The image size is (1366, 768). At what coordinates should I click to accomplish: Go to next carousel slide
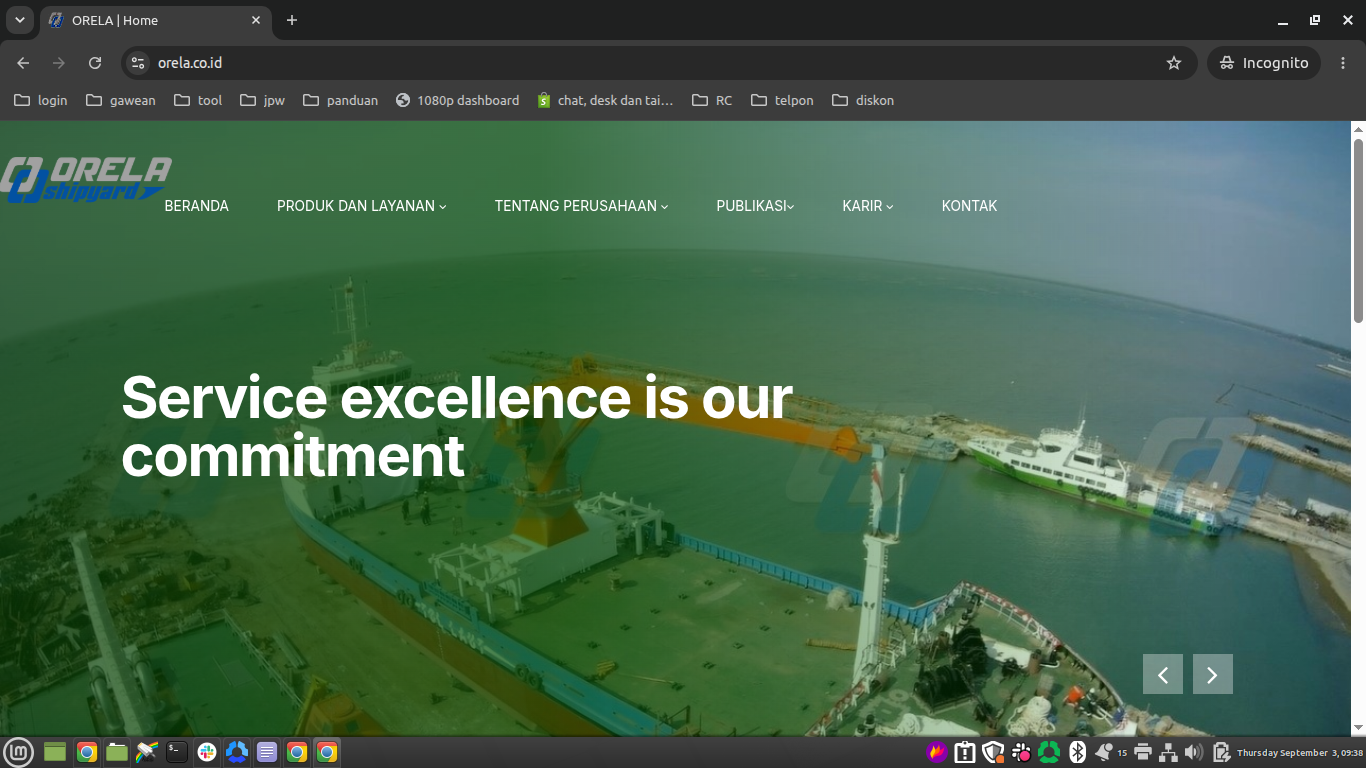click(1212, 674)
